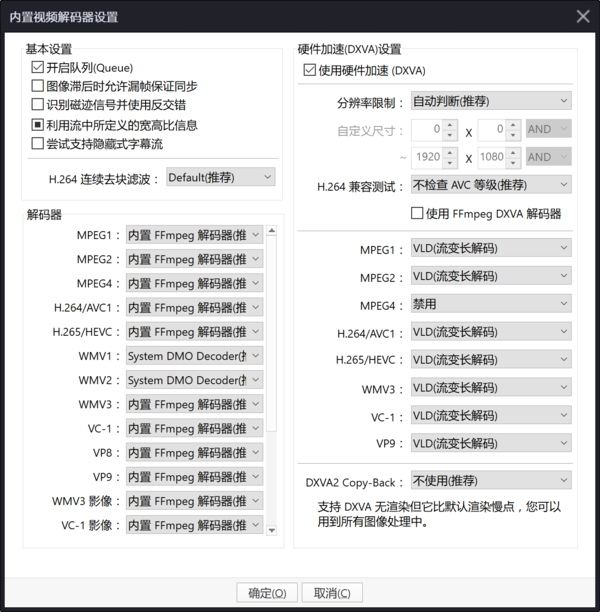Enable 尝试支持隐藏式字幕流 checkbox
This screenshot has width=600, height=612.
pyautogui.click(x=38, y=144)
